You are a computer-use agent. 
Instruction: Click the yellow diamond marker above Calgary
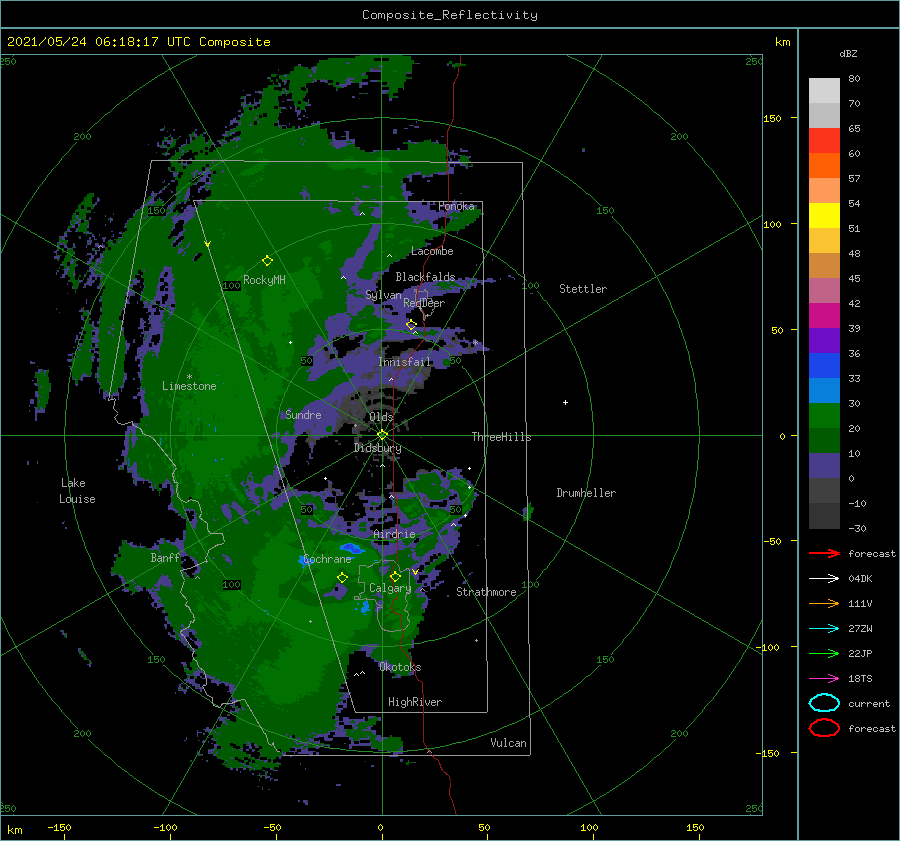tap(395, 576)
